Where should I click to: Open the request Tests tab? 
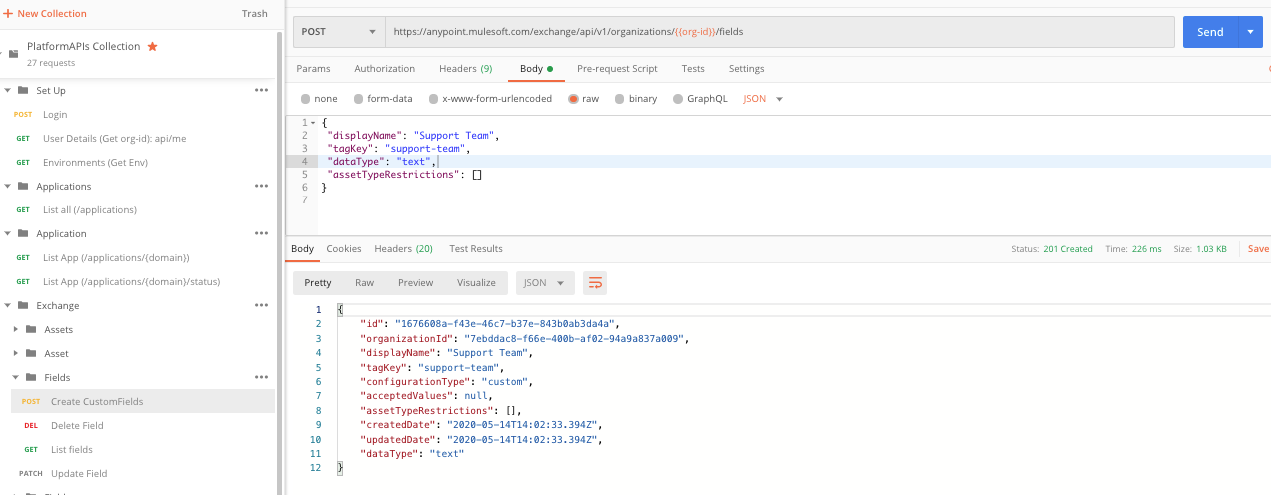(693, 69)
